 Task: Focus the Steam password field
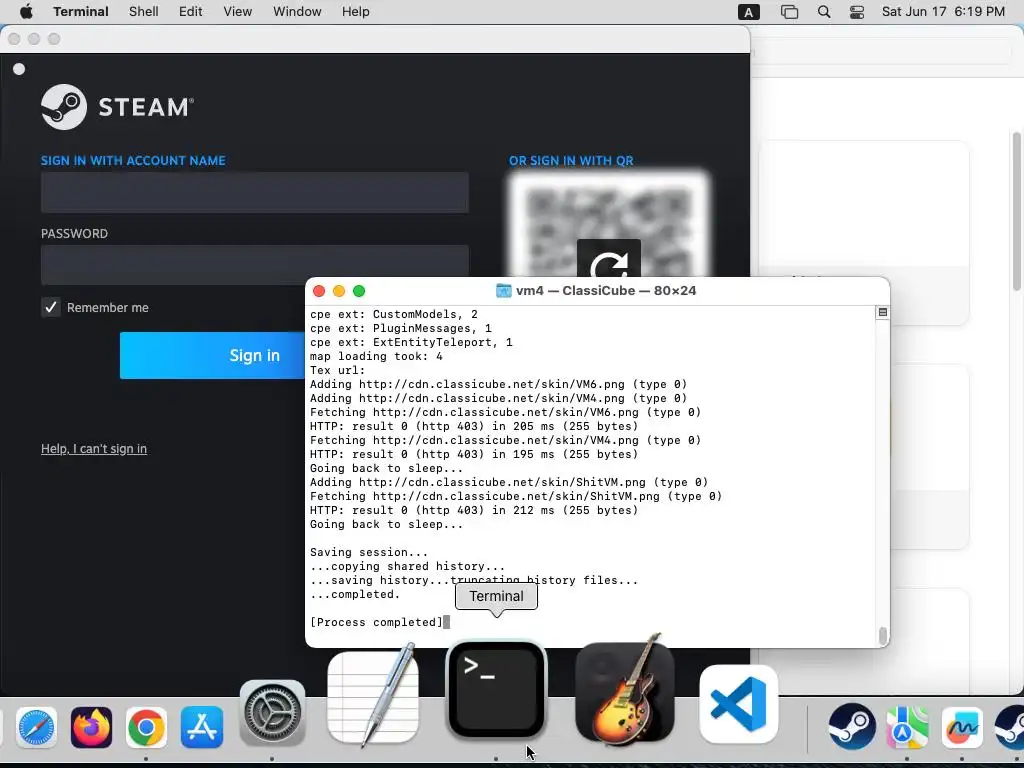[x=255, y=264]
